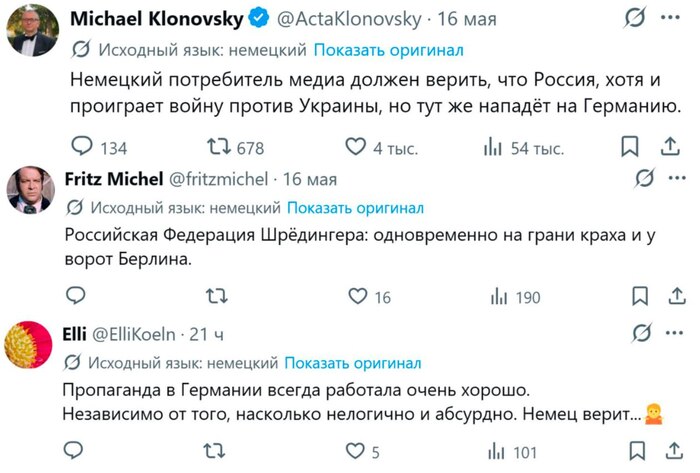This screenshot has height=473, width=700.
Task: Show original German text of Klonovsky's tweet
Action: pos(388,50)
